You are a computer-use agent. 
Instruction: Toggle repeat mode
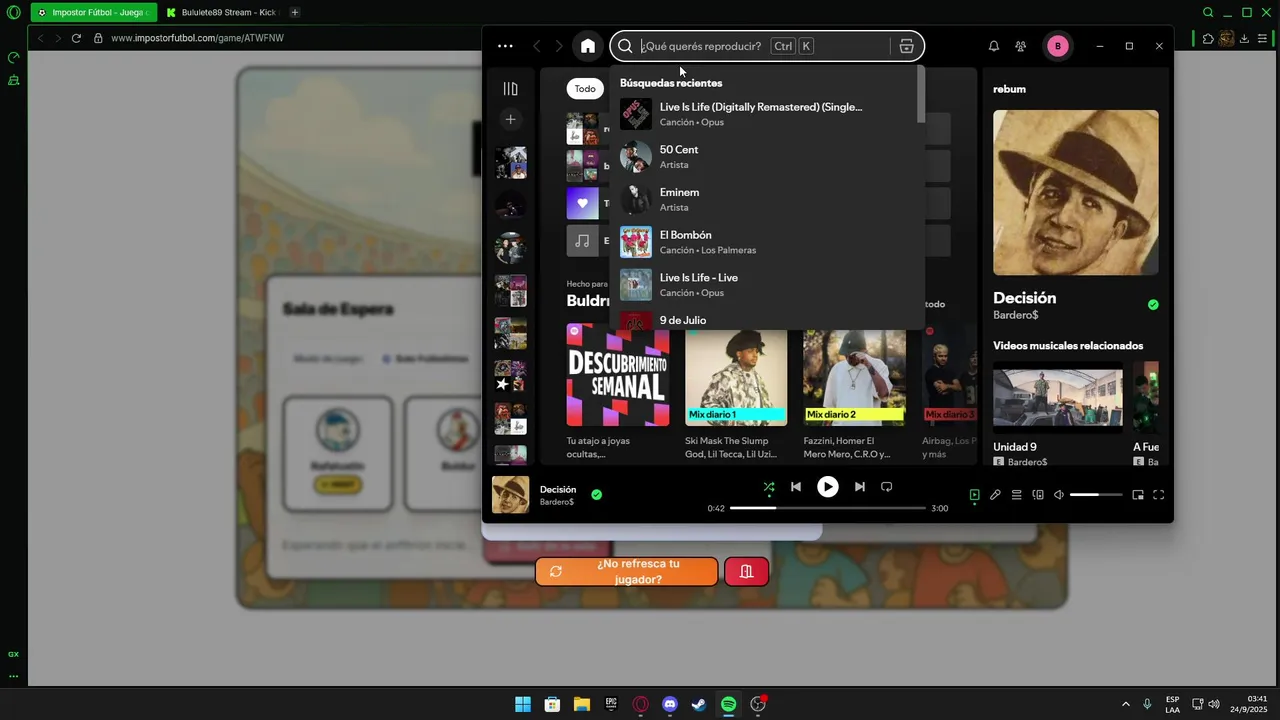pyautogui.click(x=886, y=487)
